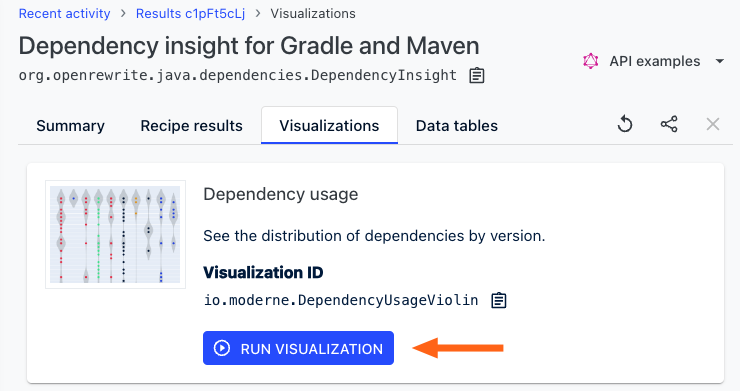This screenshot has height=391, width=740.
Task: Click the Dependency usage card title
Action: 280,195
